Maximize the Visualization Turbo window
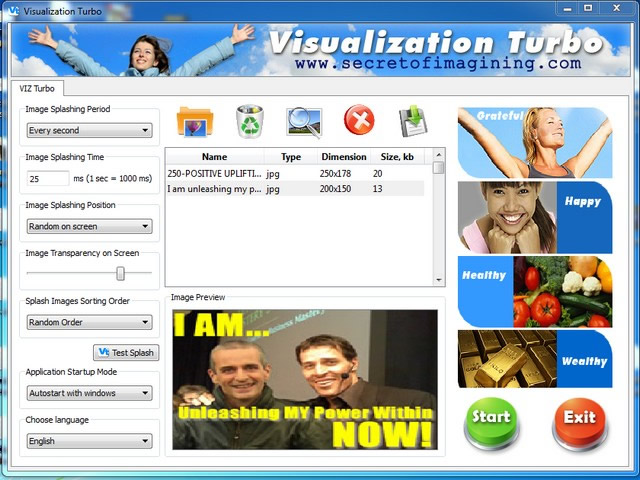This screenshot has width=640, height=480. (588, 9)
